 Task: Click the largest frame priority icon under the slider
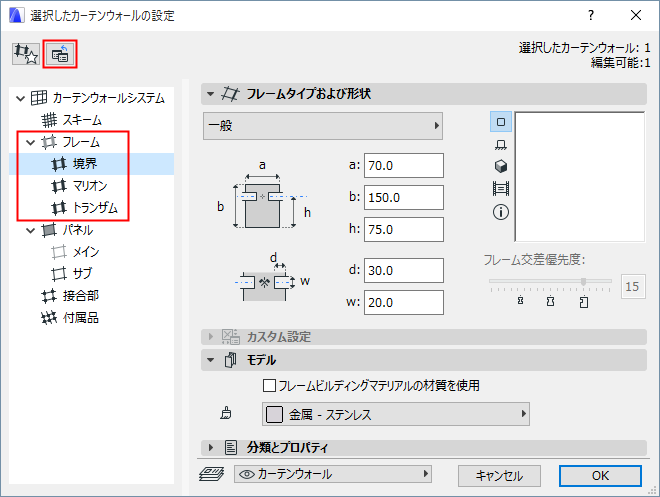tap(584, 302)
